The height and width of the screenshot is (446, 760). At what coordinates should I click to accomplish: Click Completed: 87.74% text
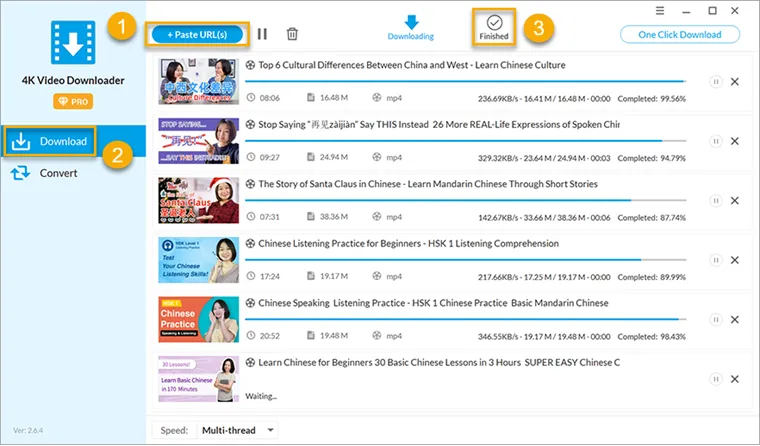click(651, 218)
